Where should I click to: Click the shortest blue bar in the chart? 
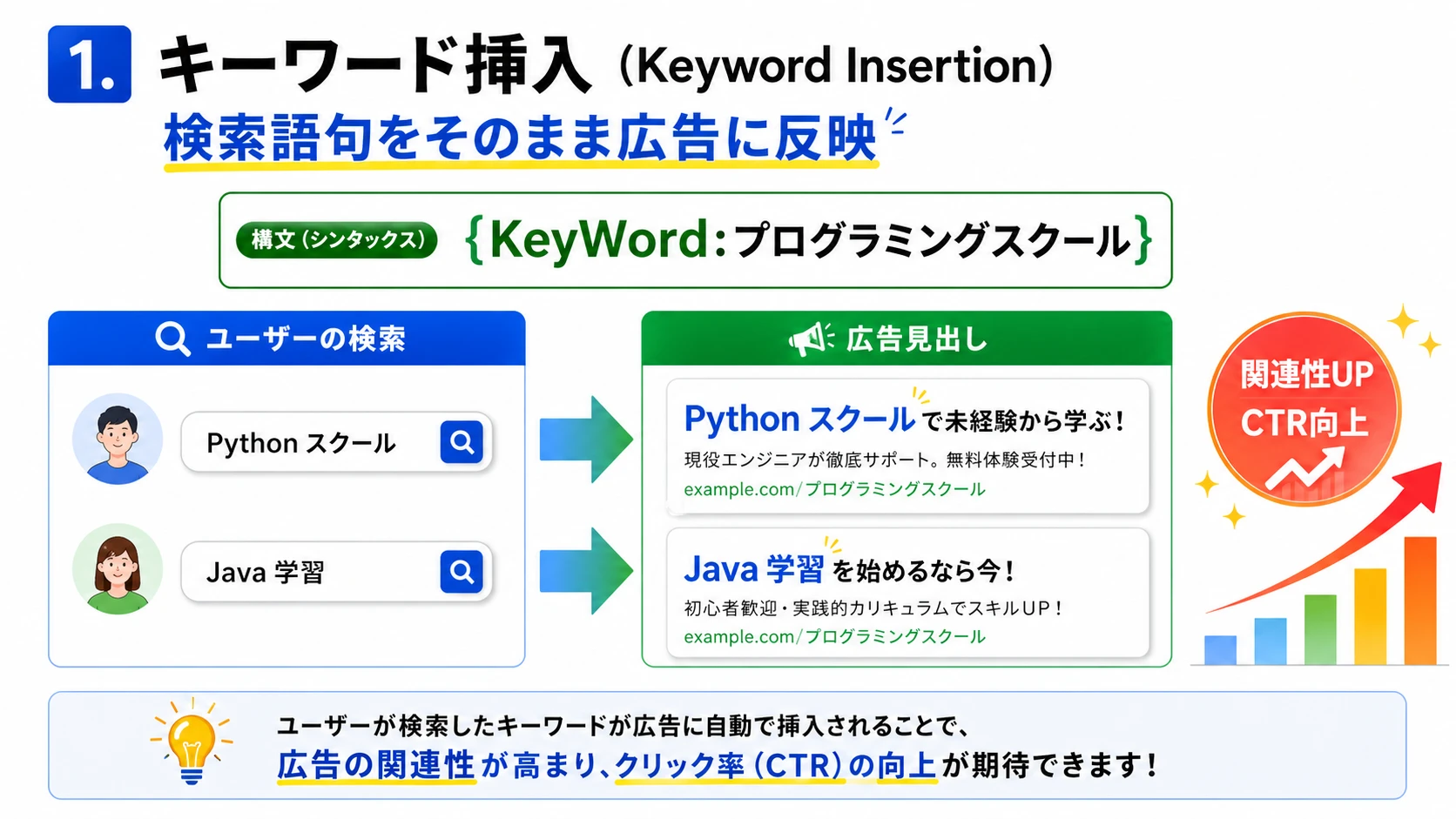click(1220, 650)
